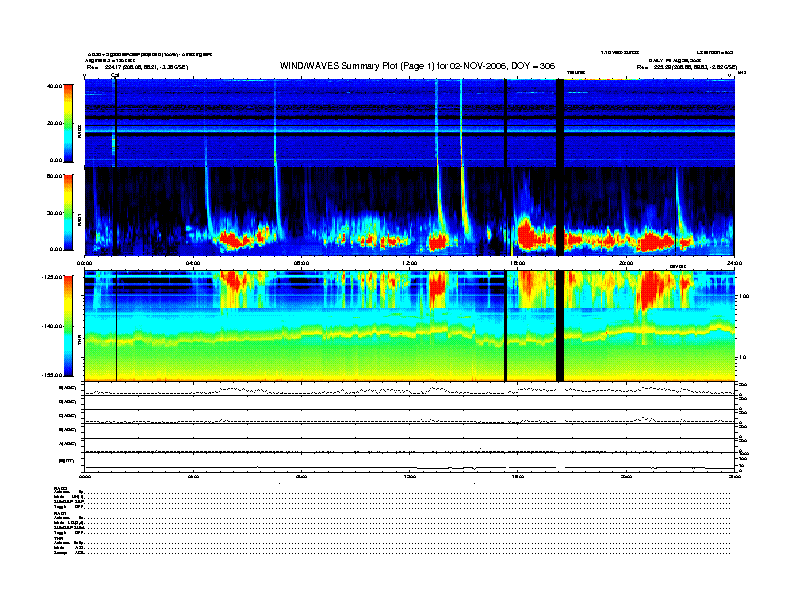The height and width of the screenshot is (612, 792).
Task: Click the 60.00 label on RAD1 scale
Action: pos(54,176)
